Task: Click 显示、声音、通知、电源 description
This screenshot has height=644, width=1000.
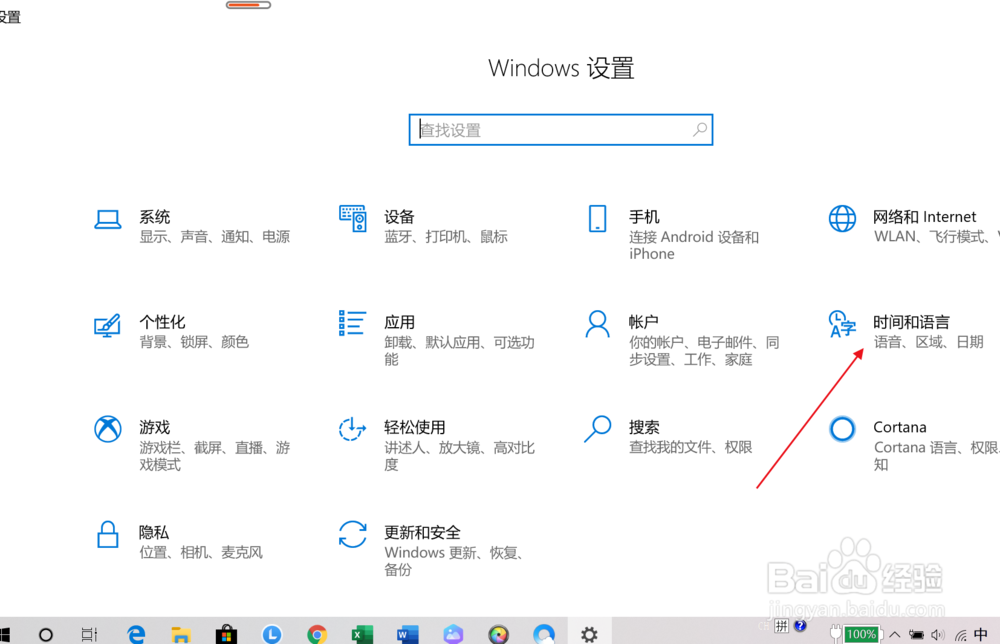Action: coord(215,237)
